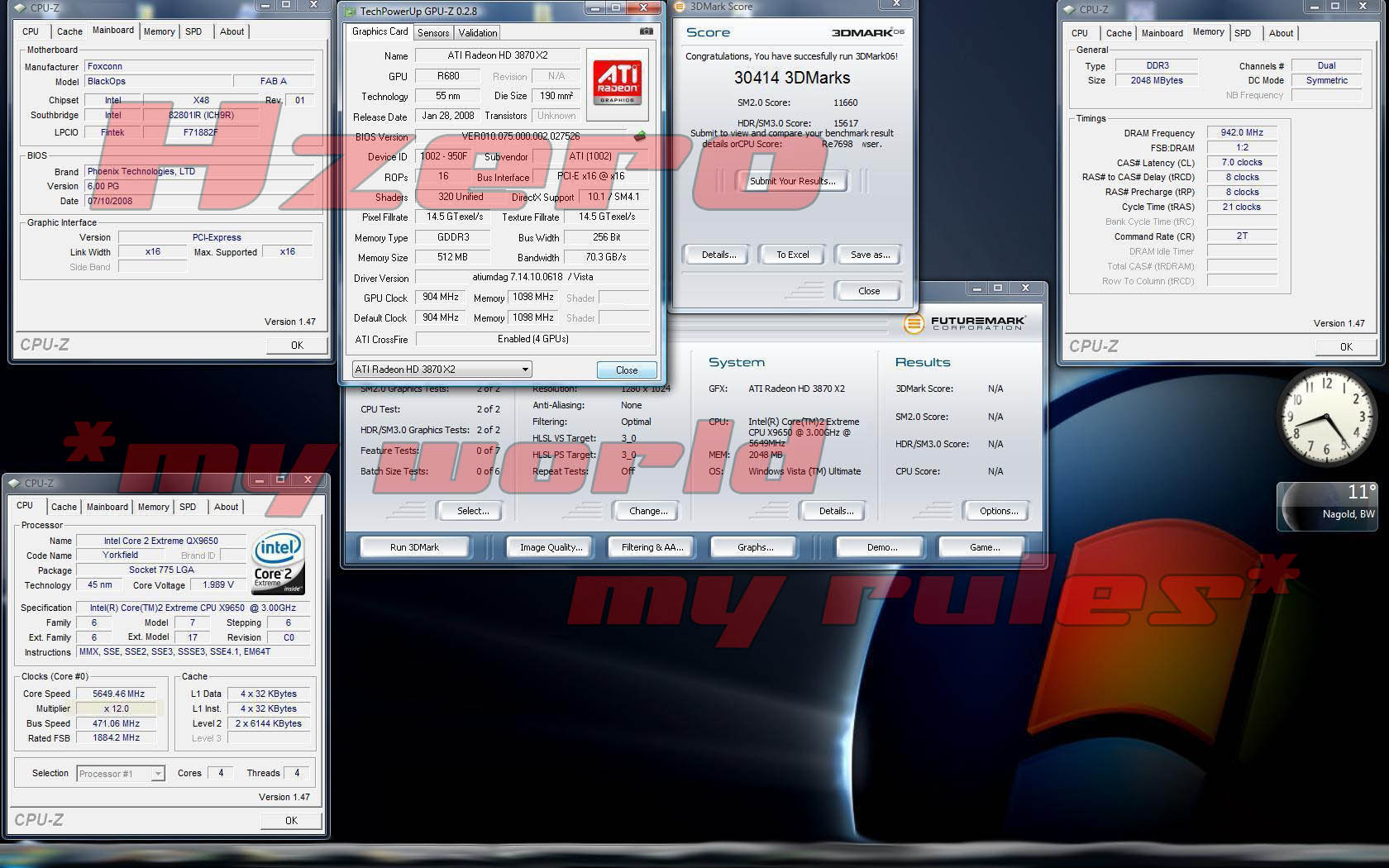Click CAS# Latency value 7.0 clocks
Viewport: 1389px width, 868px height.
1242,163
